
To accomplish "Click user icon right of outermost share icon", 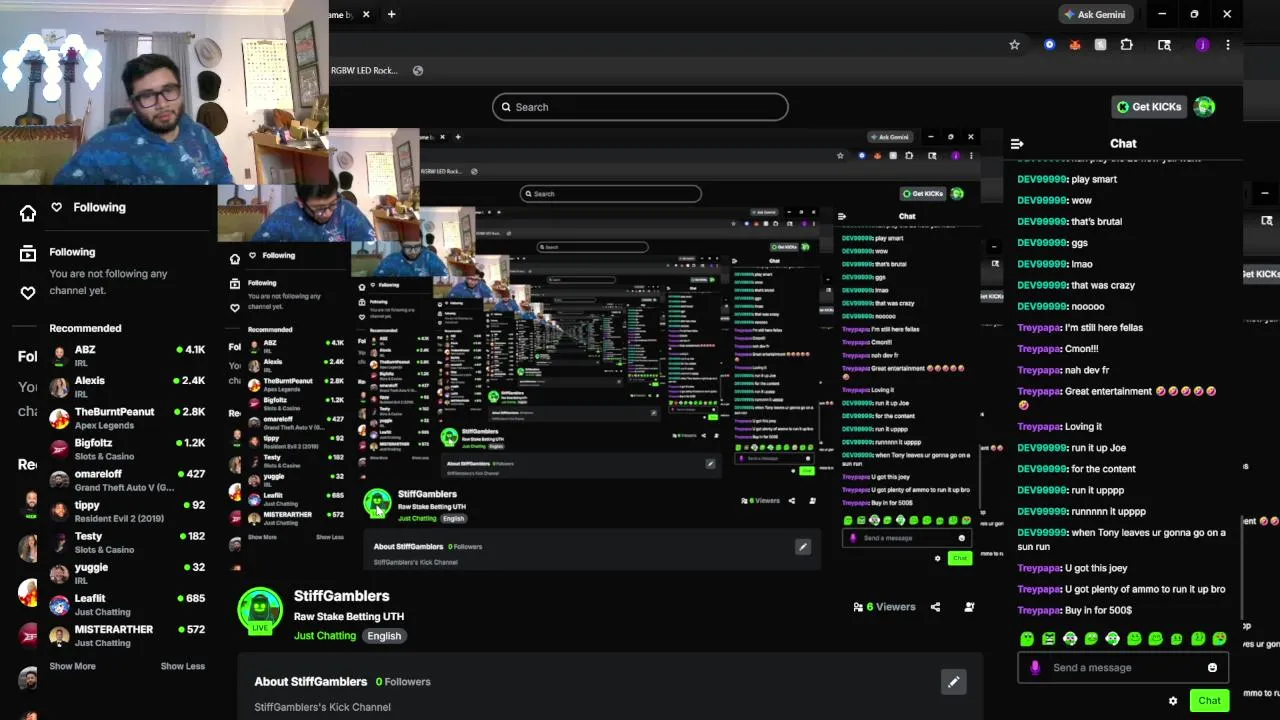I will tap(969, 607).
